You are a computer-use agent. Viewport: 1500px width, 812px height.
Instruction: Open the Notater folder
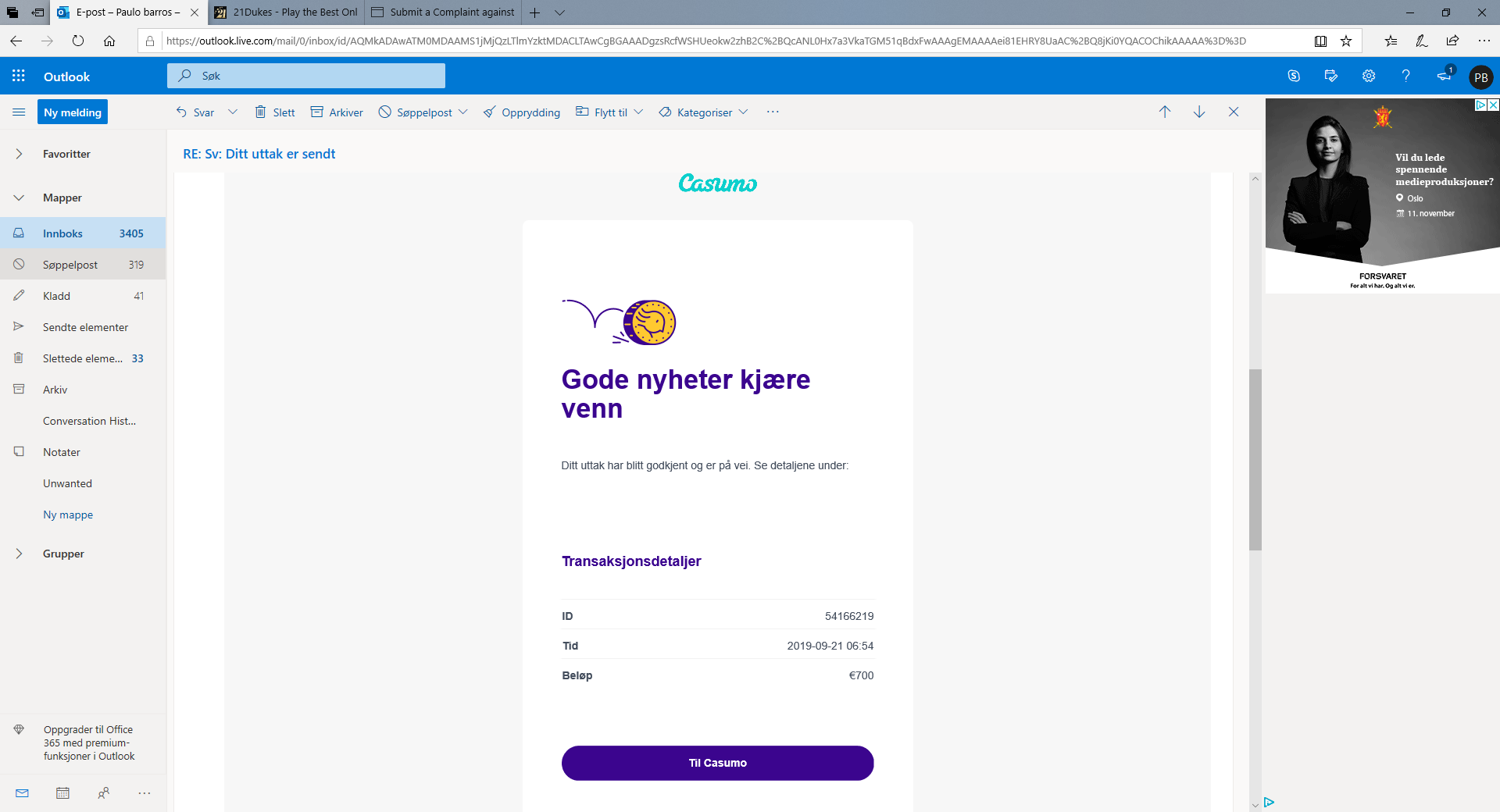click(83, 452)
